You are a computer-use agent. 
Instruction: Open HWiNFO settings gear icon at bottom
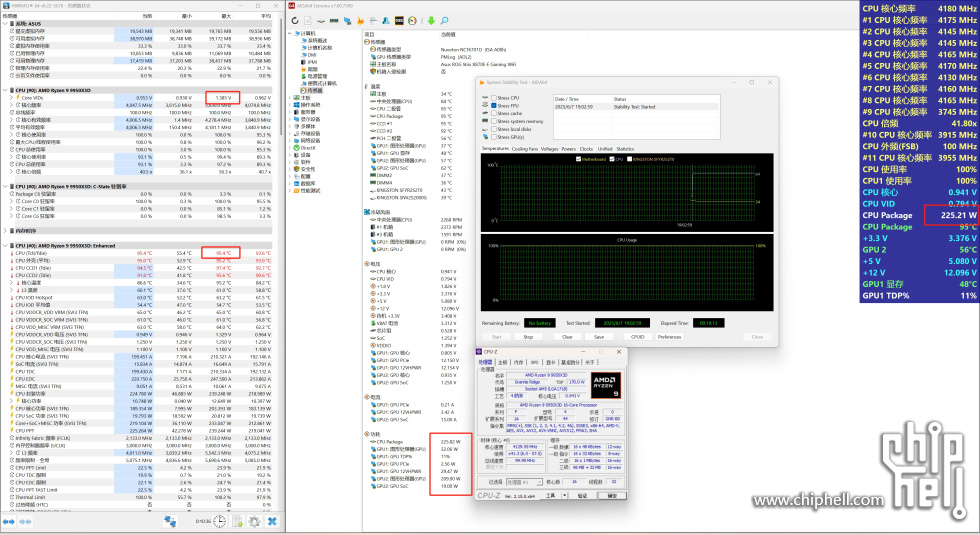point(254,521)
